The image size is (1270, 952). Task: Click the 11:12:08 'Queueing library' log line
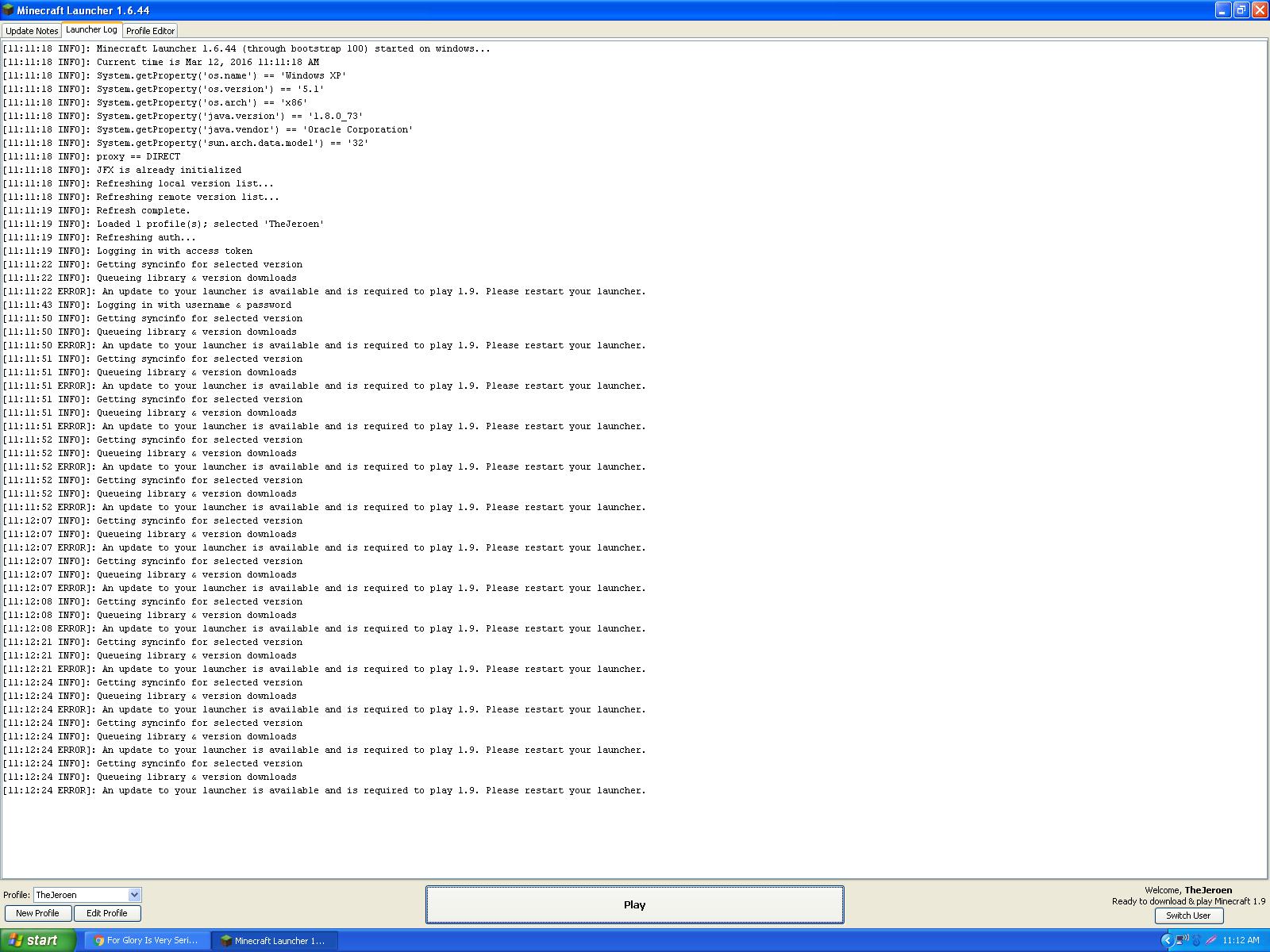pyautogui.click(x=150, y=615)
